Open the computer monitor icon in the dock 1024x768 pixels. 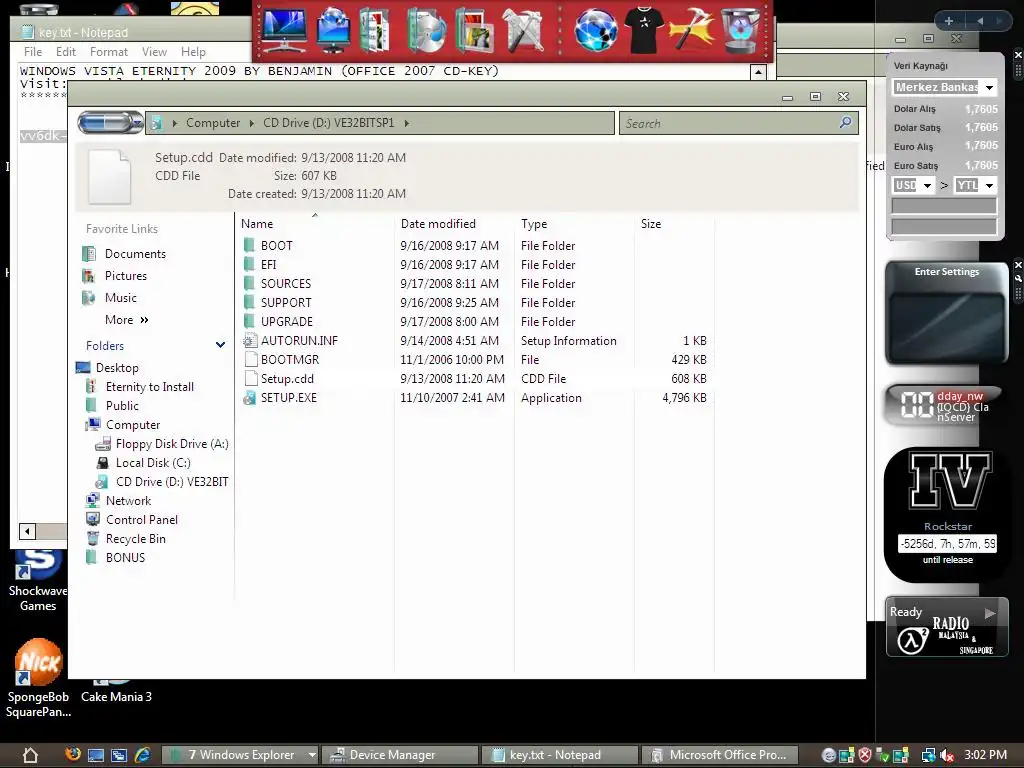(x=283, y=29)
